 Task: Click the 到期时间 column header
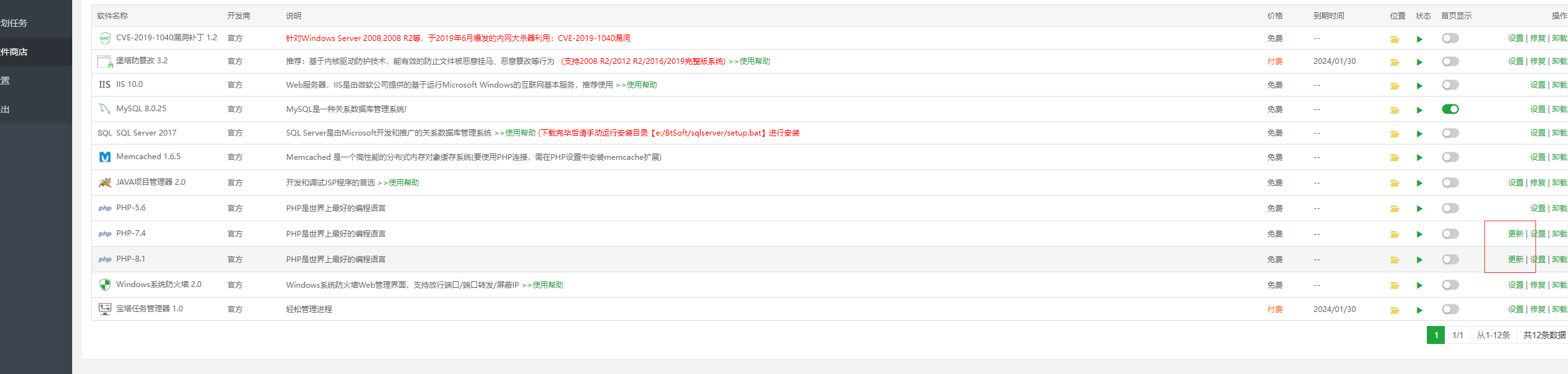(x=1329, y=16)
